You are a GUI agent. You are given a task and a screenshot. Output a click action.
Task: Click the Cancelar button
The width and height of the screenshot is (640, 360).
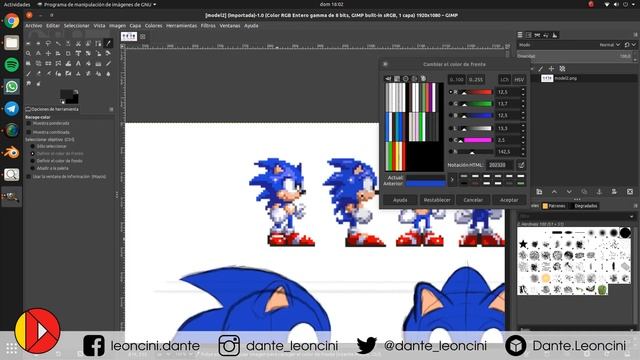click(473, 200)
